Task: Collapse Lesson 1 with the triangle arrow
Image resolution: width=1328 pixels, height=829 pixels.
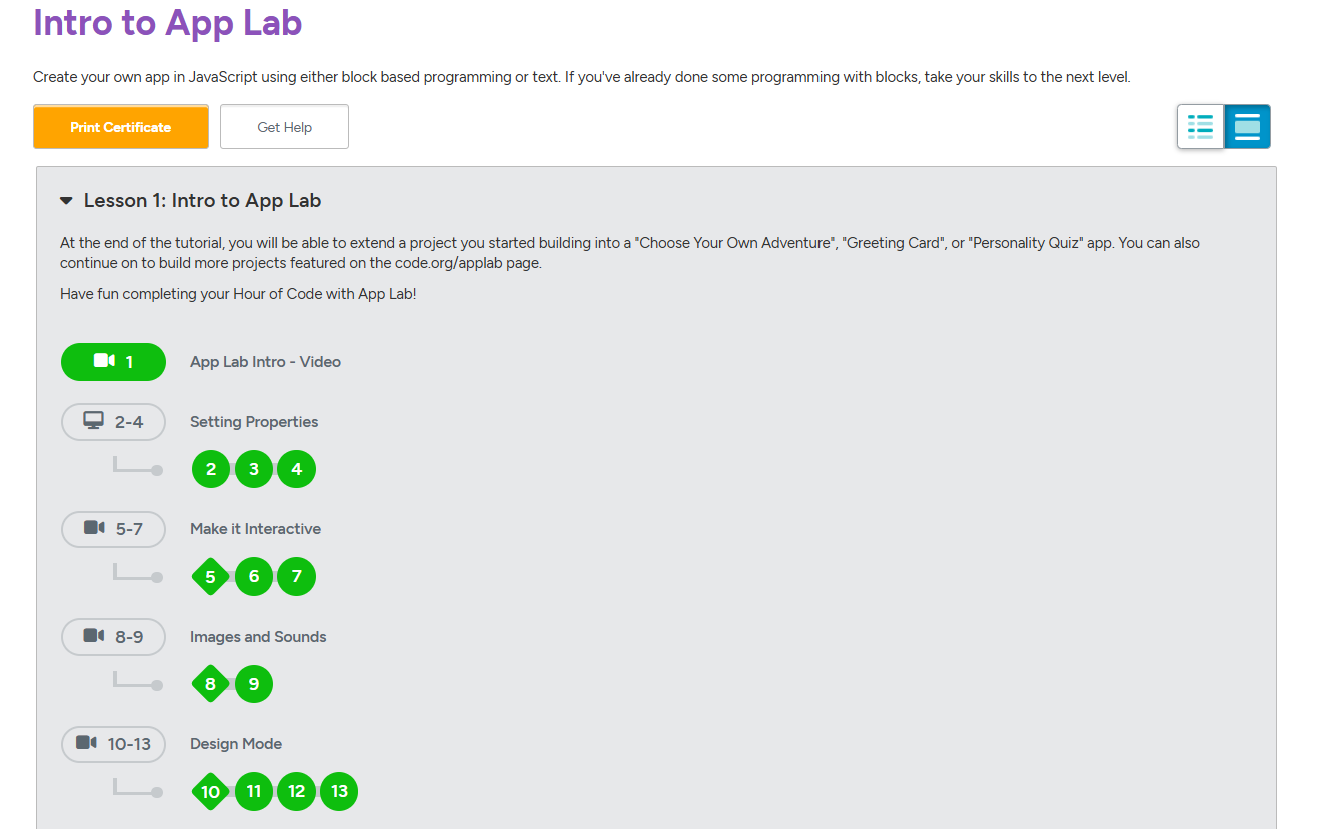Action: coord(66,201)
